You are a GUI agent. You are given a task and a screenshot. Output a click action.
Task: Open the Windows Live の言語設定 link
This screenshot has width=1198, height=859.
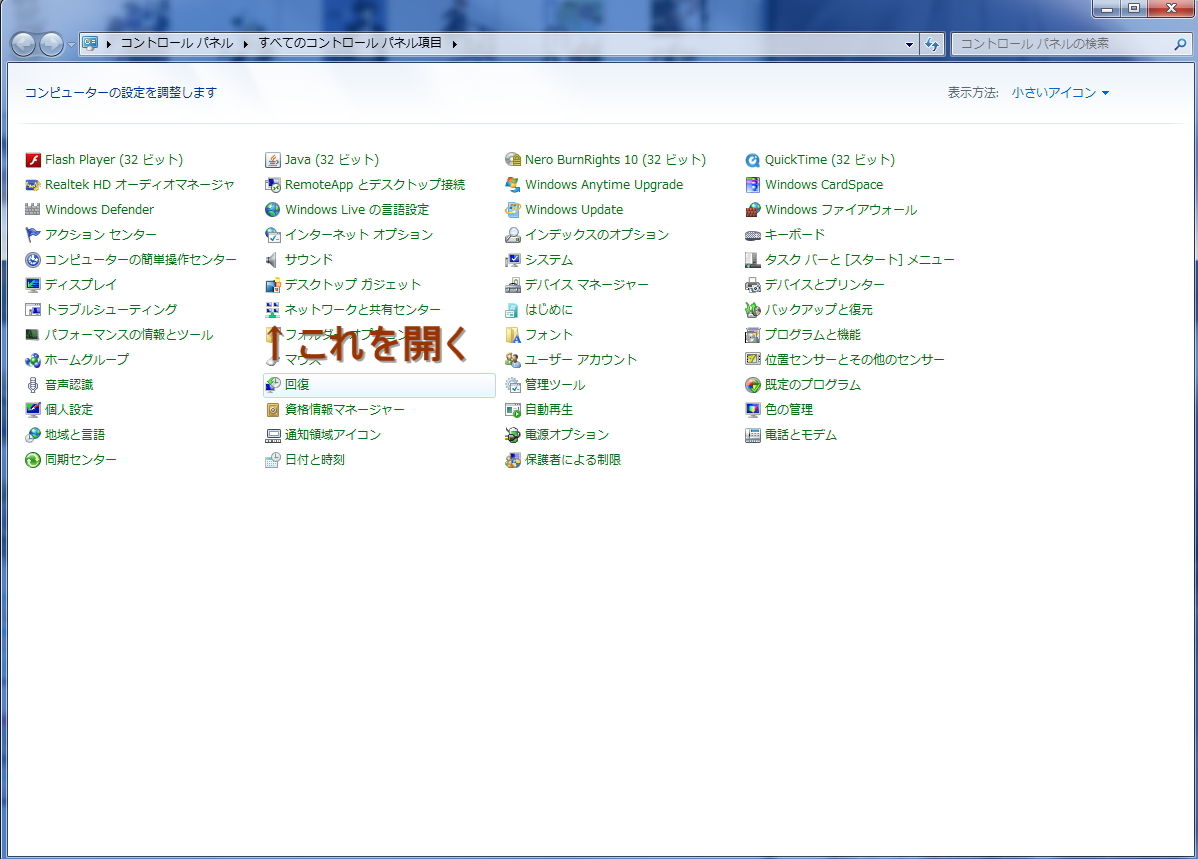tap(357, 209)
